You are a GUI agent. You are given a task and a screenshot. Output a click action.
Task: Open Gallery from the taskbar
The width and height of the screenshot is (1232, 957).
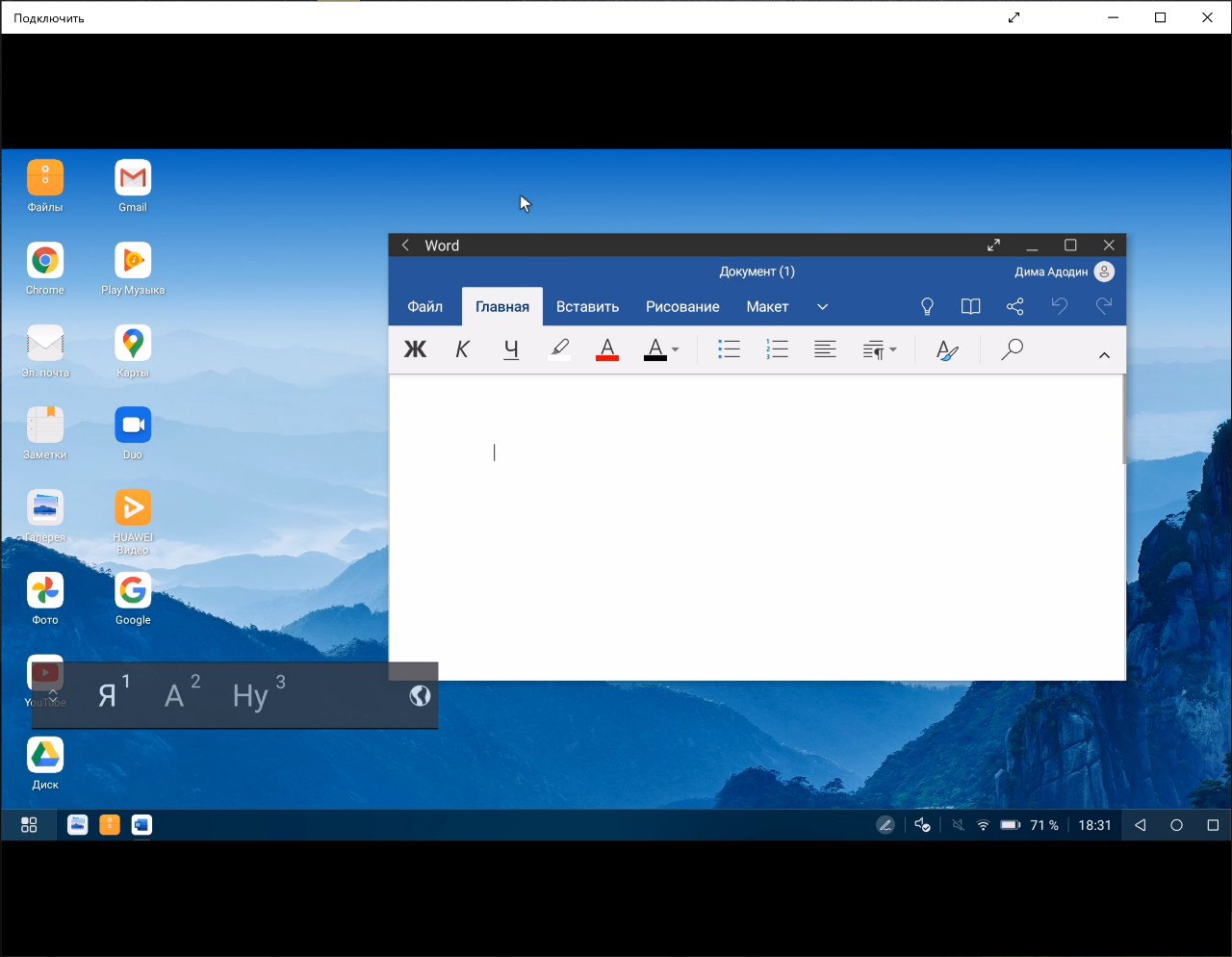(78, 825)
